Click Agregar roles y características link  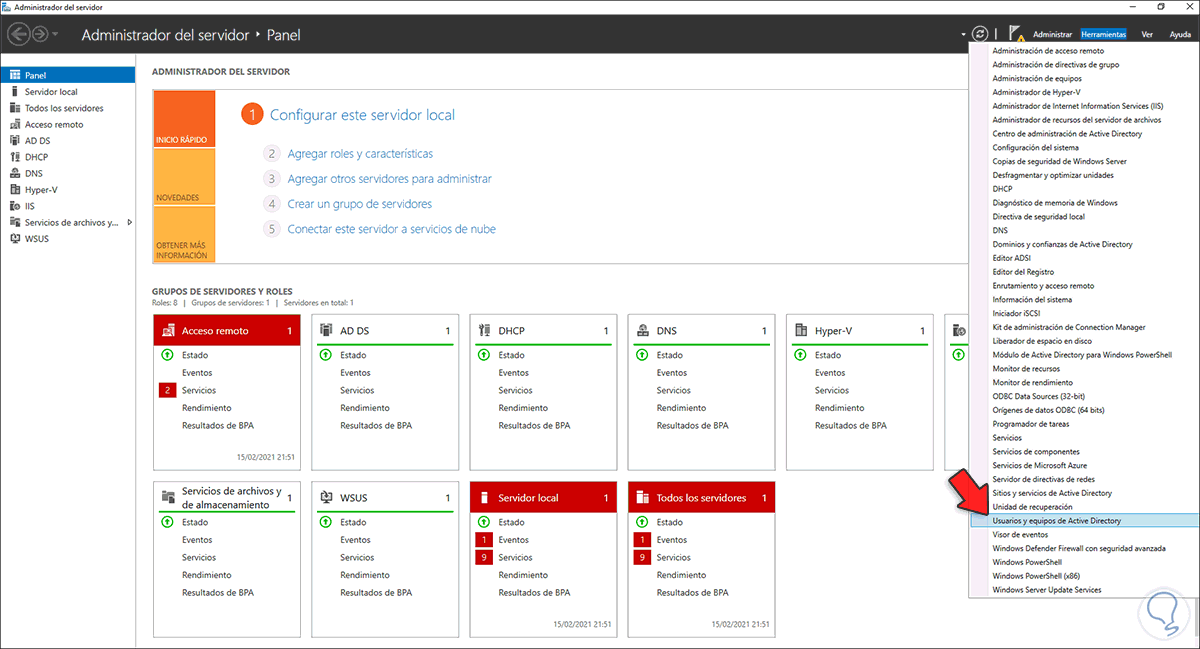tap(360, 154)
